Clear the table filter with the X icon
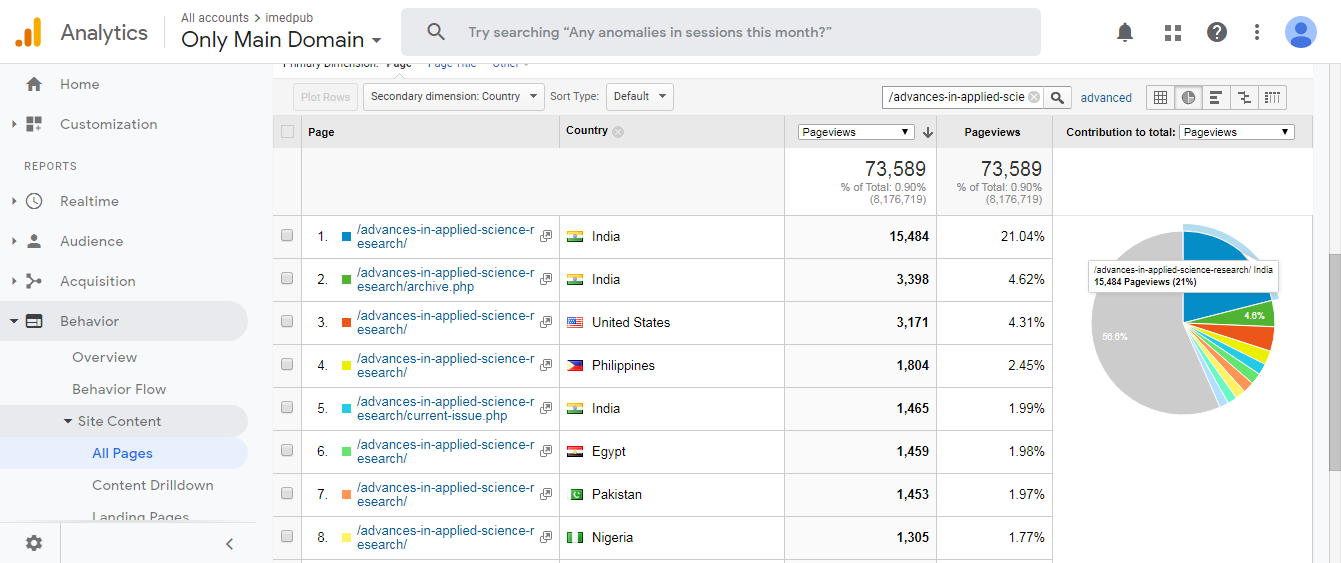This screenshot has height=563, width=1341. click(1034, 97)
